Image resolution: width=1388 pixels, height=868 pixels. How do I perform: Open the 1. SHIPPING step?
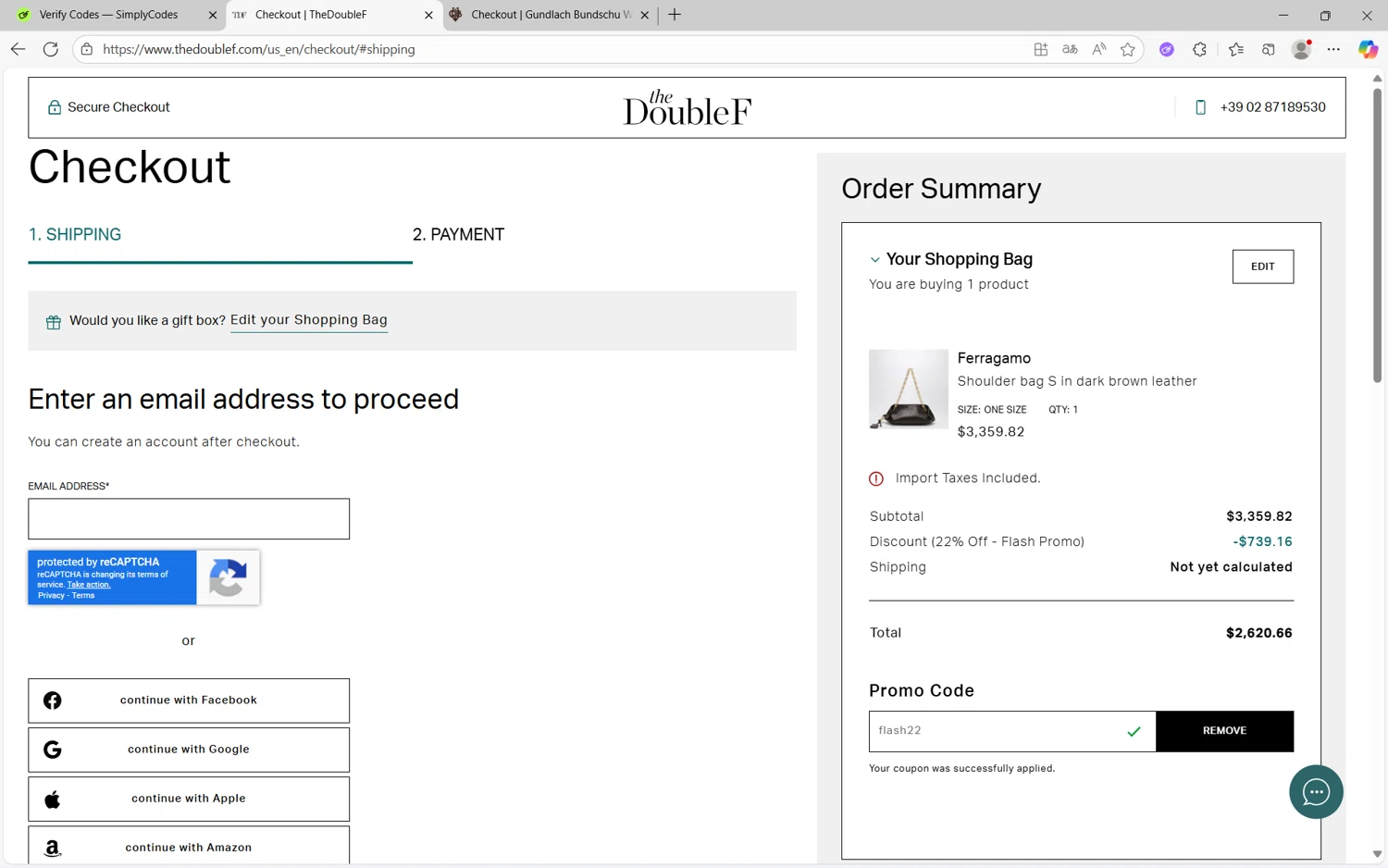pyautogui.click(x=75, y=235)
